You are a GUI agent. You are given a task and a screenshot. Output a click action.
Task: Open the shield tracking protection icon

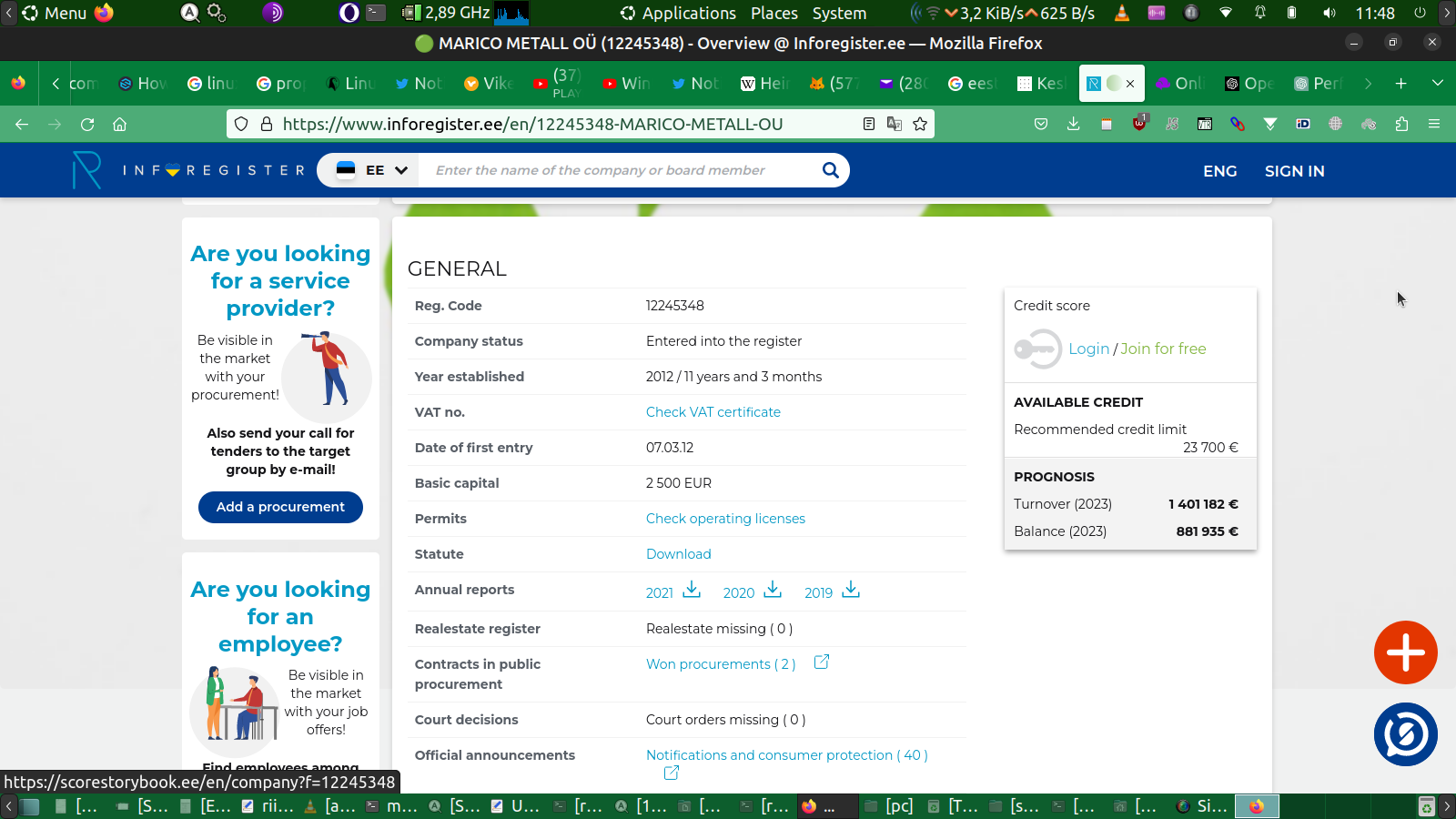pos(241,124)
